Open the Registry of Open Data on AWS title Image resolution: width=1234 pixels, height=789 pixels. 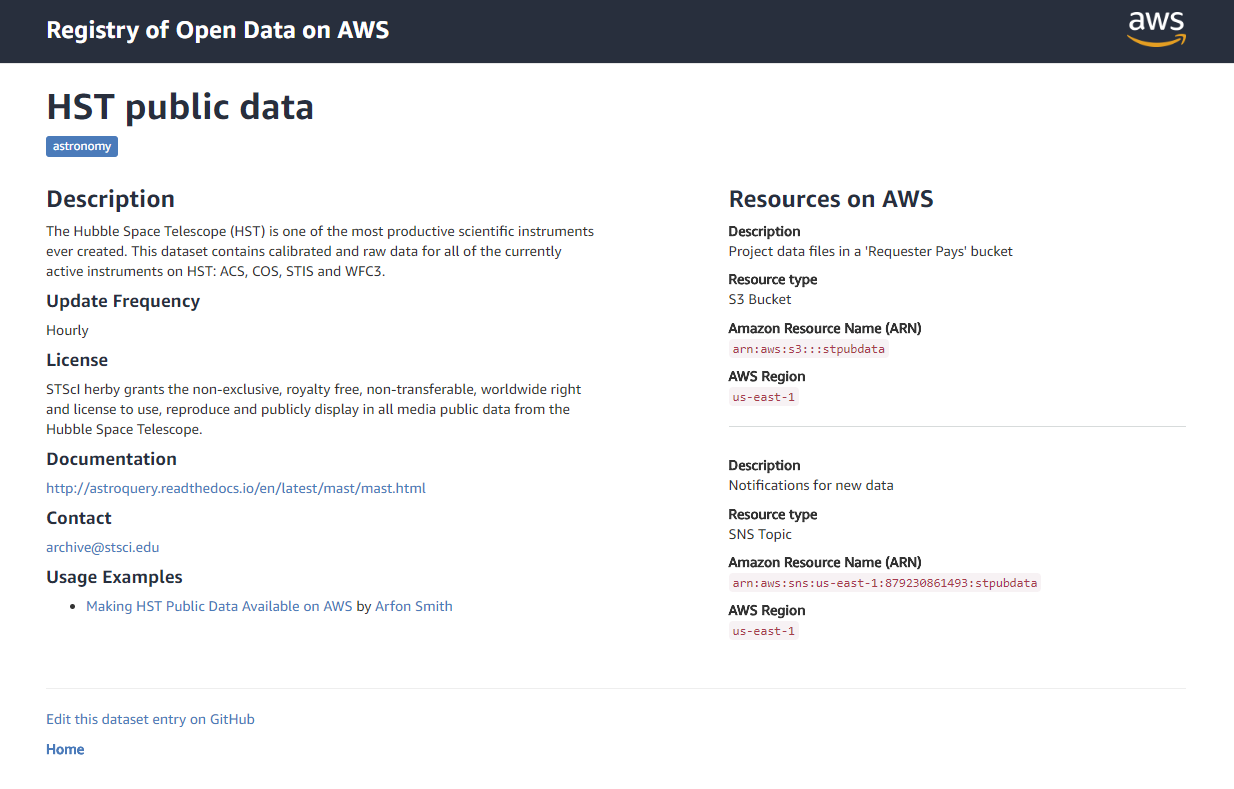pos(217,30)
